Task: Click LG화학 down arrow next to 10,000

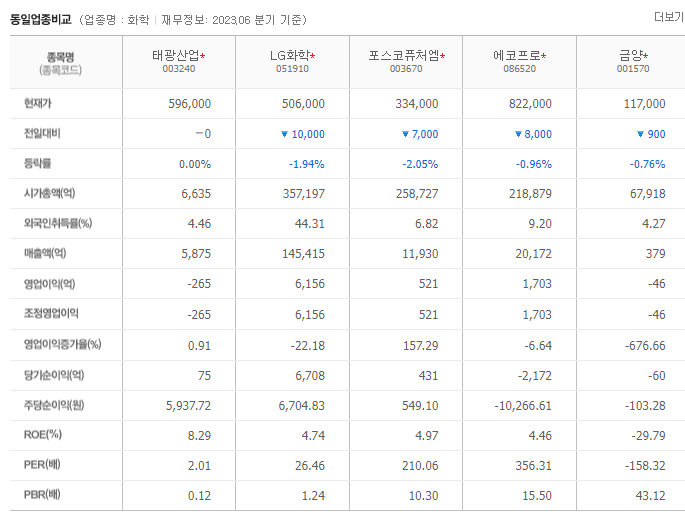Action: 284,134
